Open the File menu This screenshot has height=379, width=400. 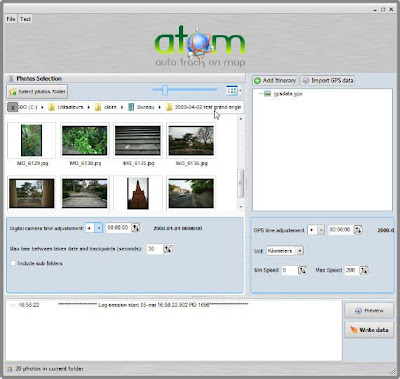tap(11, 19)
